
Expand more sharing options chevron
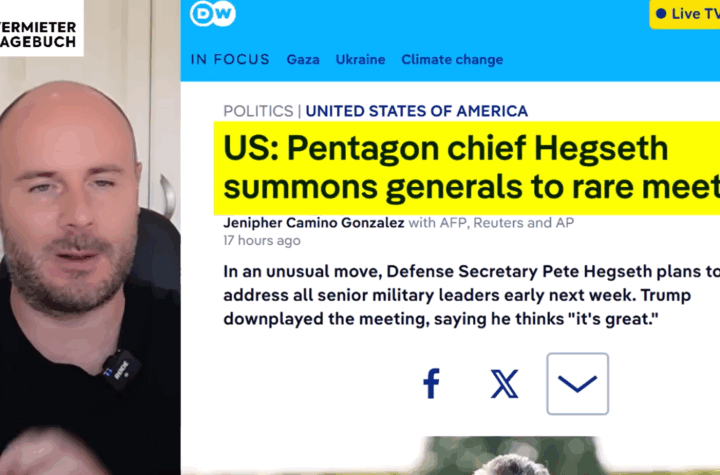[x=578, y=384]
